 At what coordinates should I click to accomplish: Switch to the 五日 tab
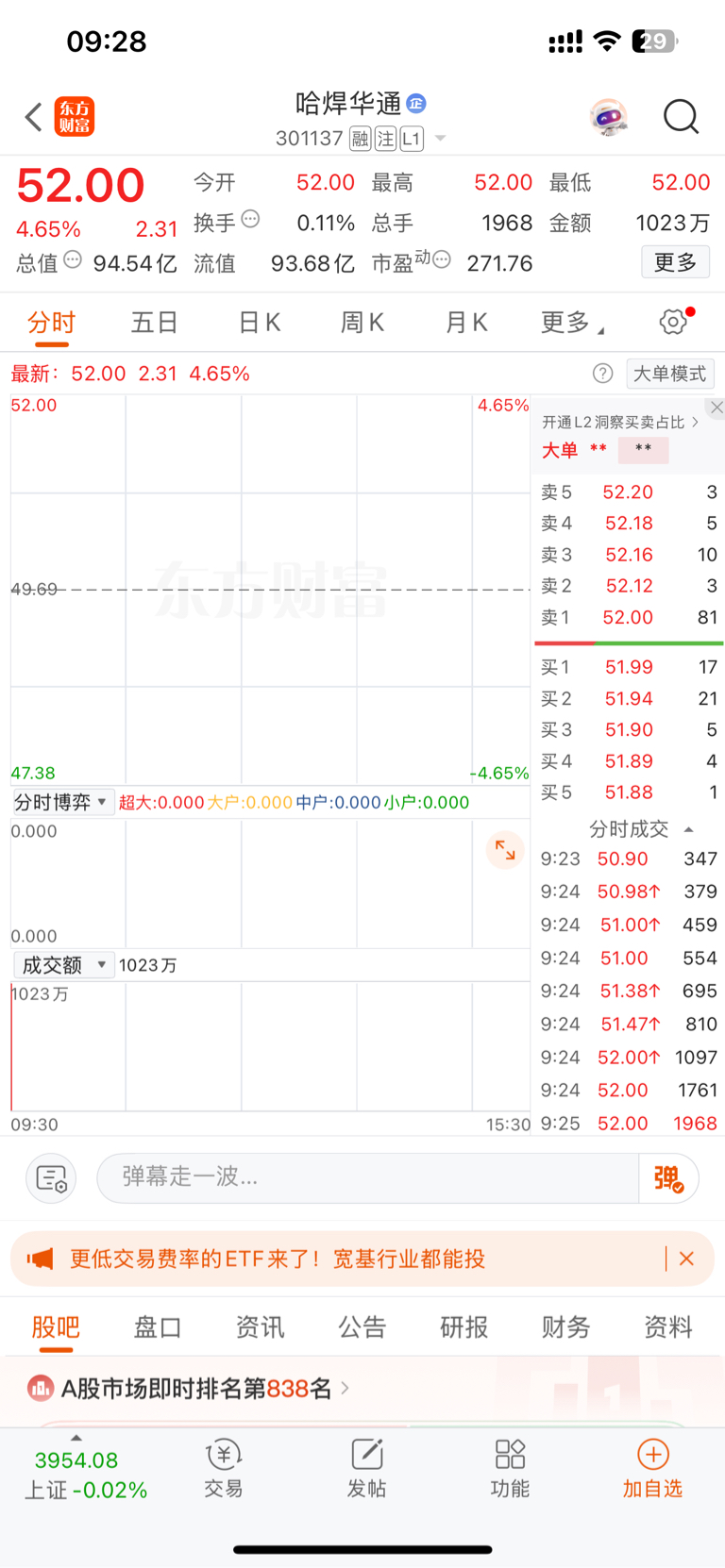point(155,323)
